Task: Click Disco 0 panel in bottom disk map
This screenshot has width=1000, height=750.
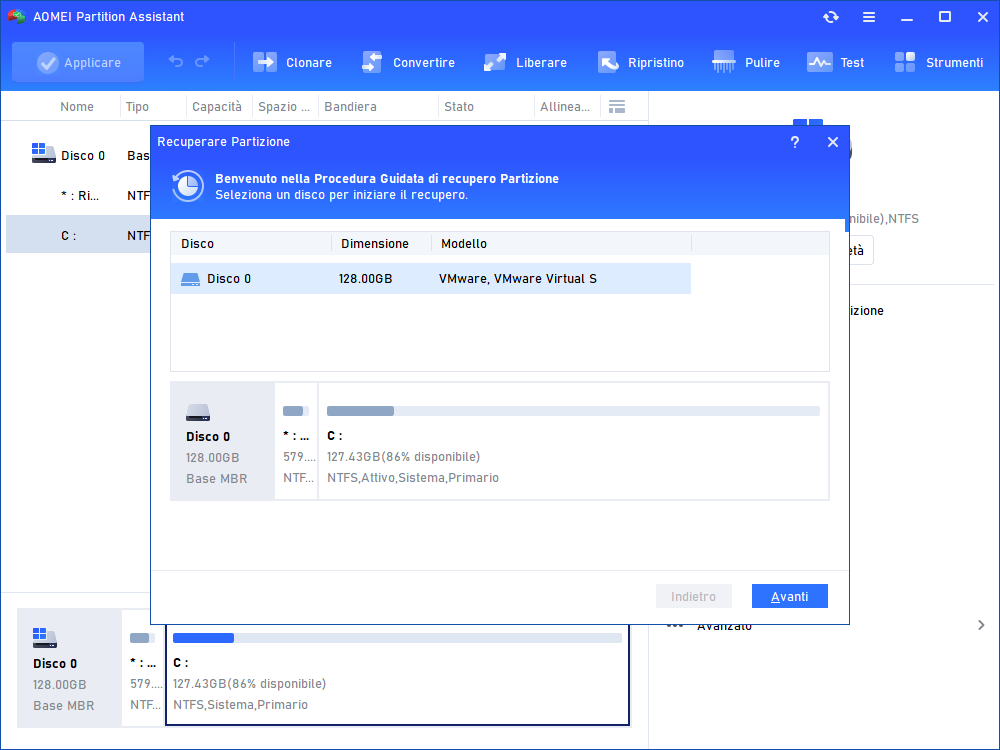Action: pyautogui.click(x=69, y=668)
